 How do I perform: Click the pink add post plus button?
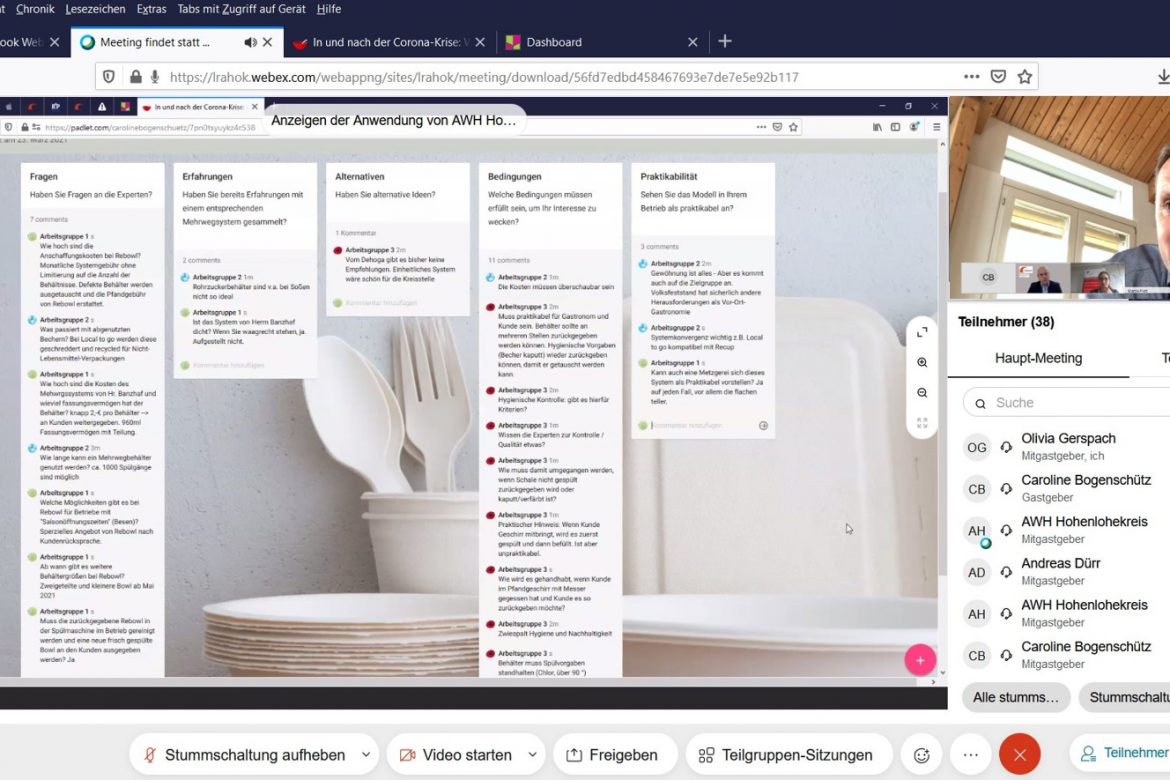920,659
